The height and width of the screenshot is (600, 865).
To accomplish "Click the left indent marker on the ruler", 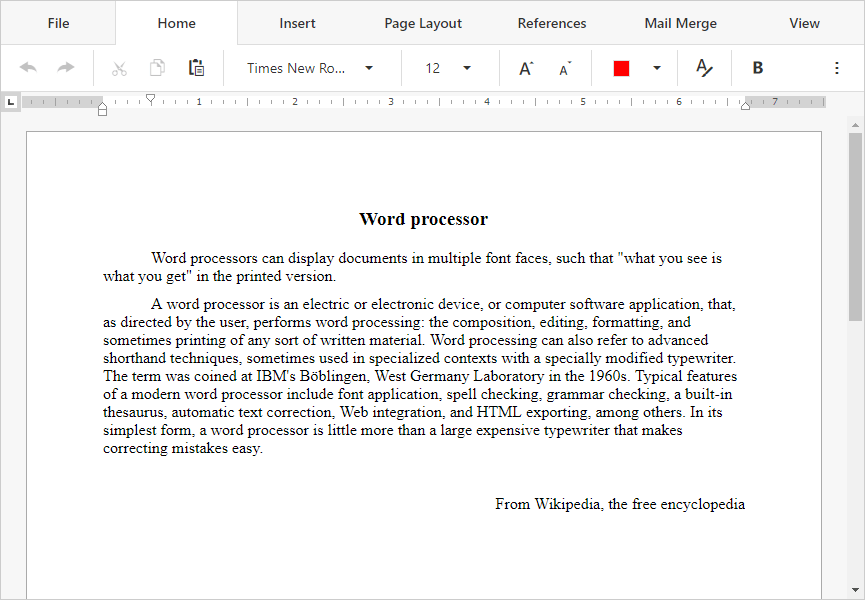I will click(102, 110).
